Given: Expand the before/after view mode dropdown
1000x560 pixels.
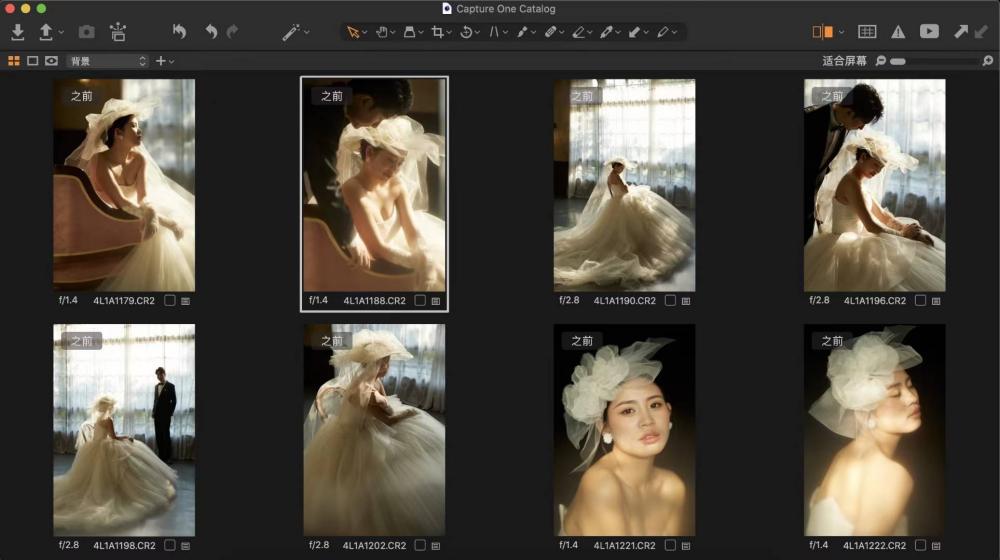Looking at the screenshot, I should [x=842, y=32].
